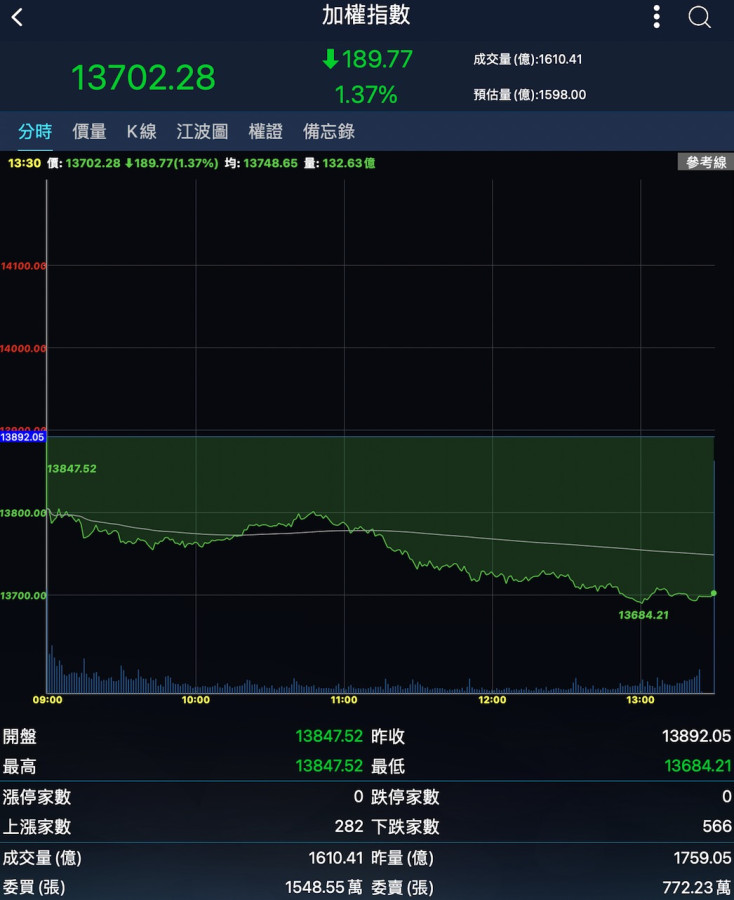Open the K線 candlestick tab
The width and height of the screenshot is (734, 900).
tap(141, 131)
